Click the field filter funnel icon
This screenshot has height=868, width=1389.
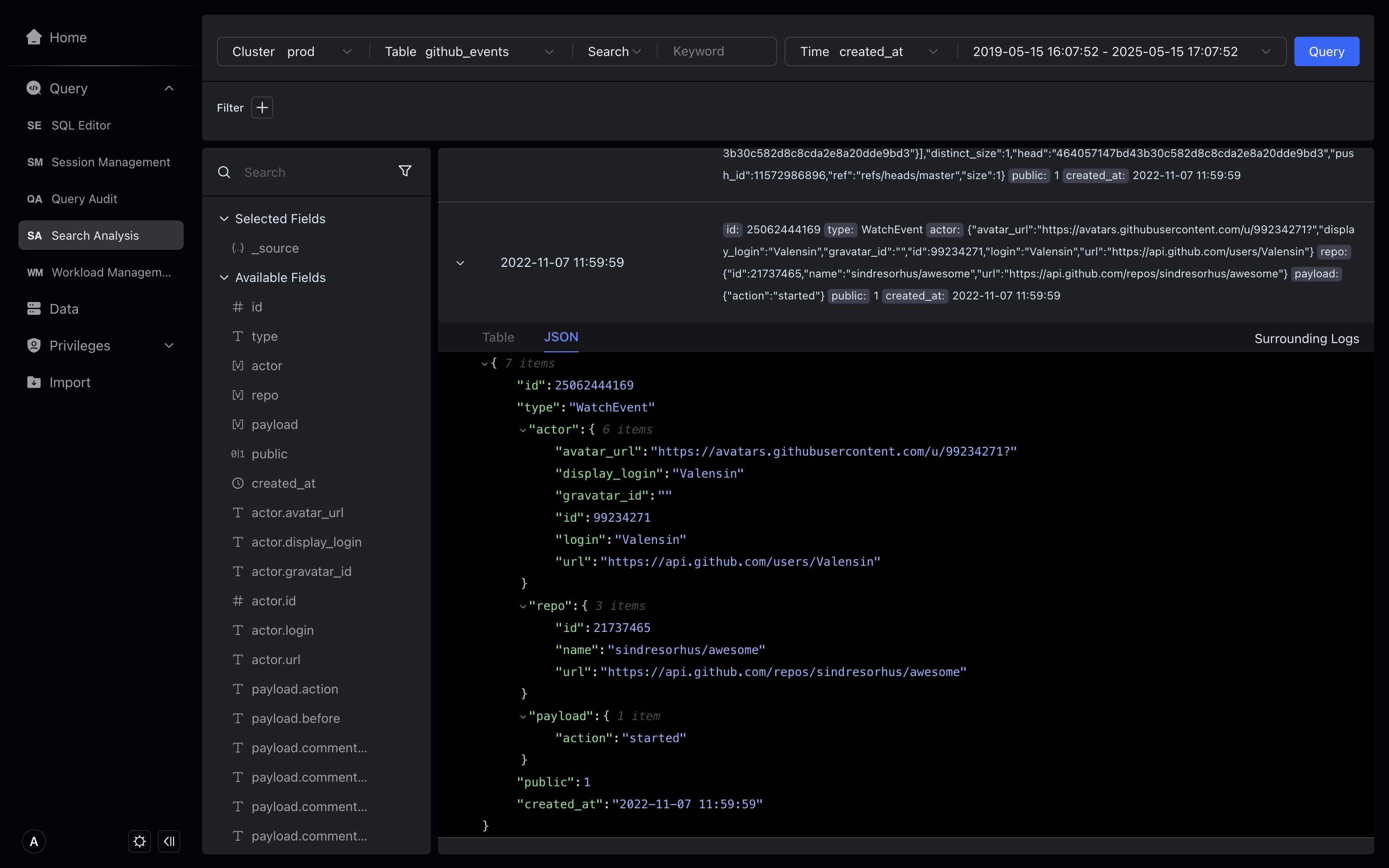(405, 171)
